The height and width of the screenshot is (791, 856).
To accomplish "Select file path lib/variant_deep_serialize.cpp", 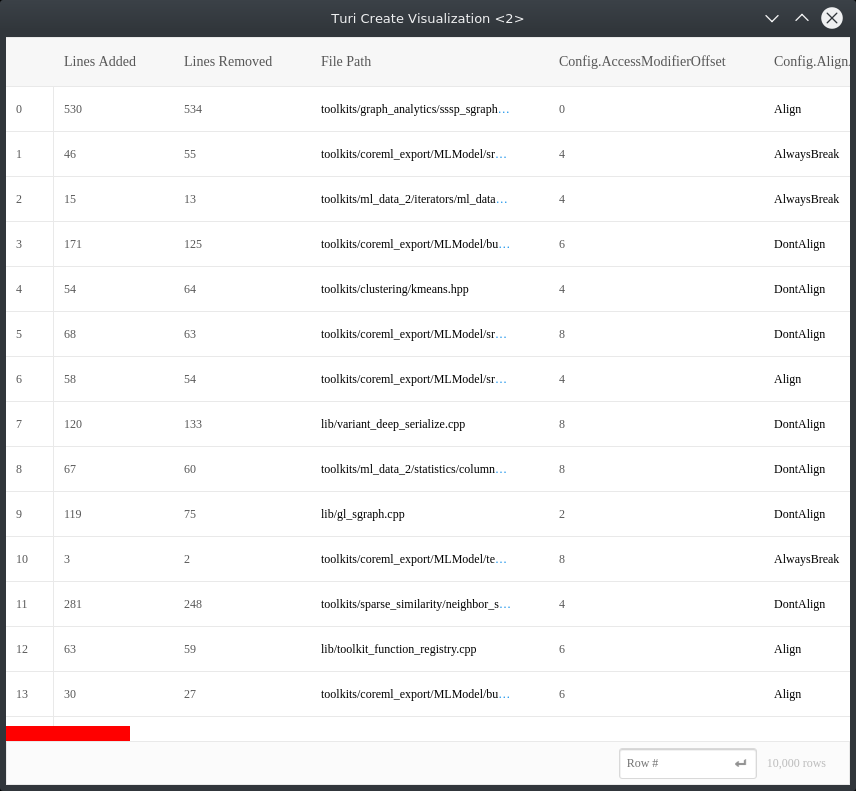I will pos(393,424).
